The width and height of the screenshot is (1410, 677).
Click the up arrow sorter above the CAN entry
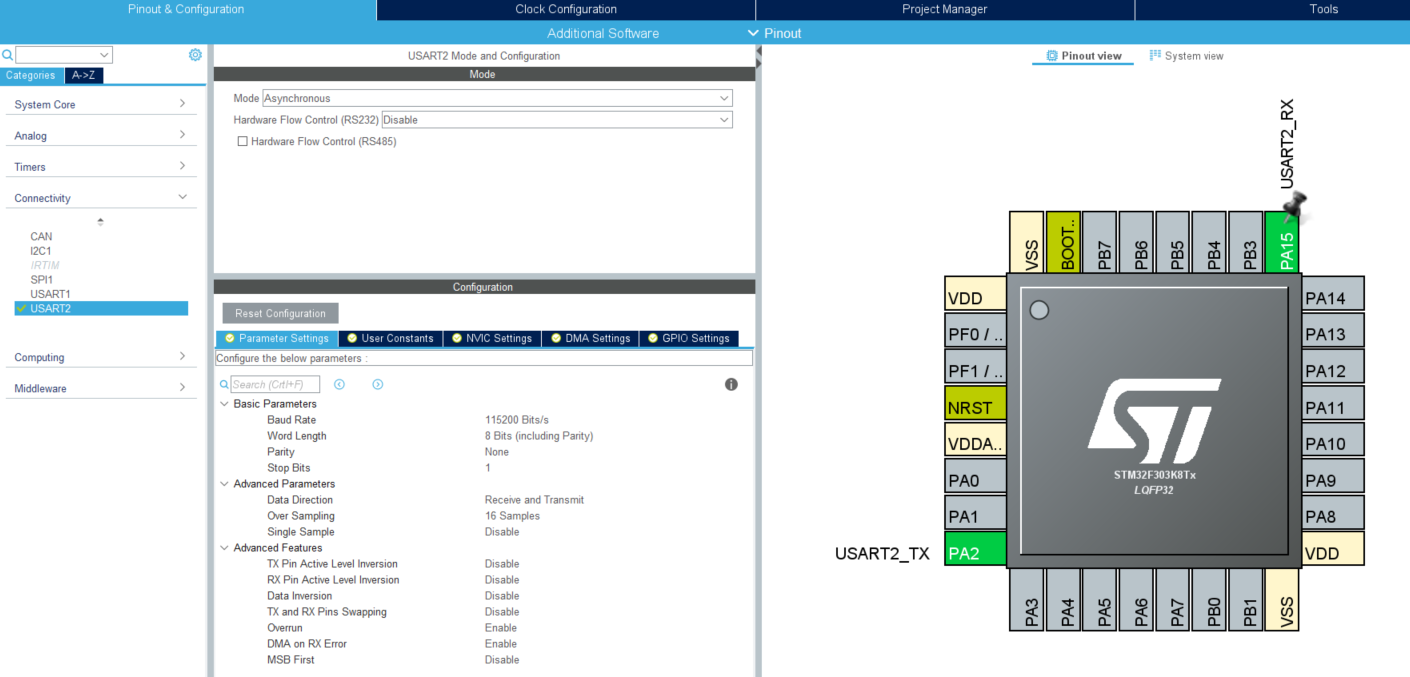[x=100, y=222]
